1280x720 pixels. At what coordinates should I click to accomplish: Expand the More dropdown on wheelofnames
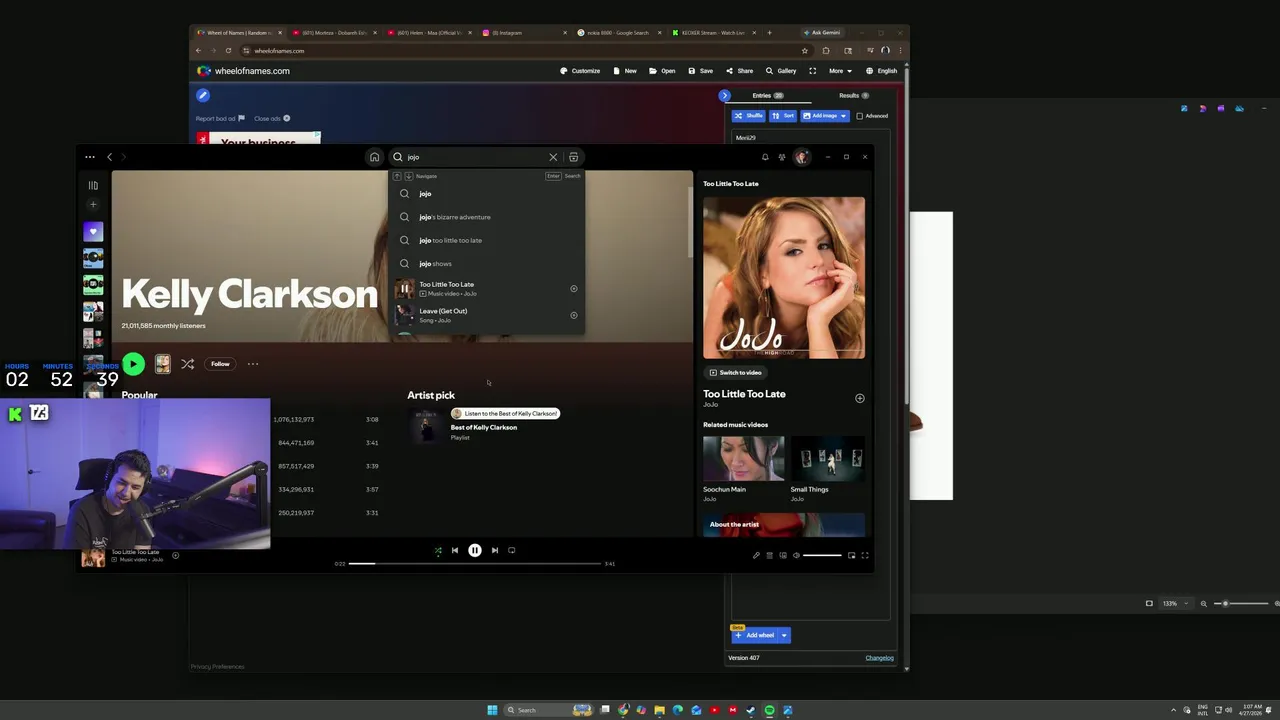[840, 71]
